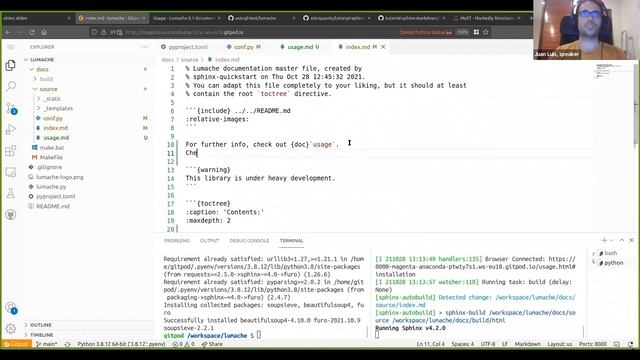Click the sync changes icon in status bar

[x=67, y=344]
